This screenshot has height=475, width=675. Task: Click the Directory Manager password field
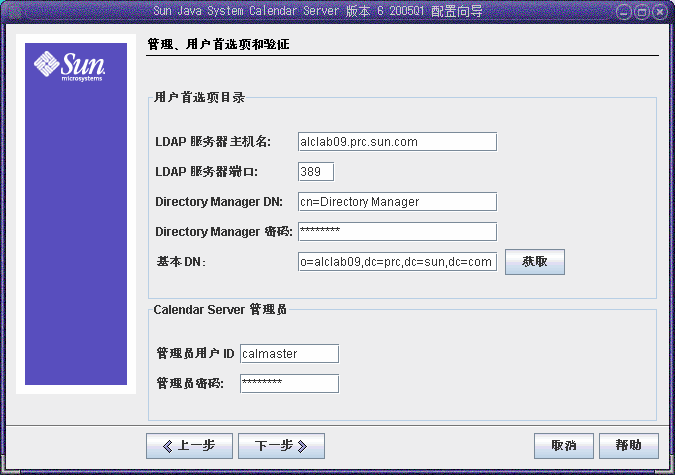397,232
